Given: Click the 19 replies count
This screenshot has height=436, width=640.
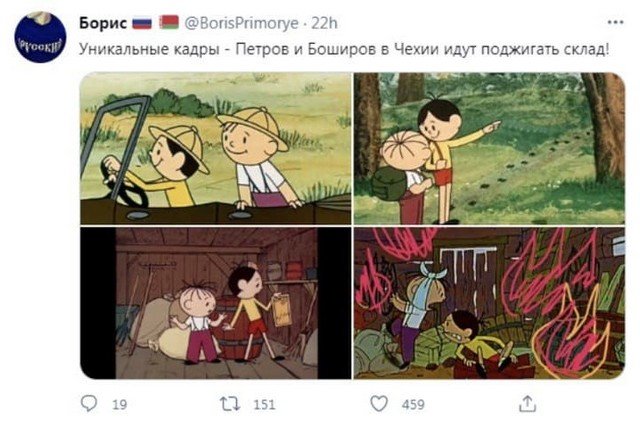Looking at the screenshot, I should pyautogui.click(x=120, y=405).
